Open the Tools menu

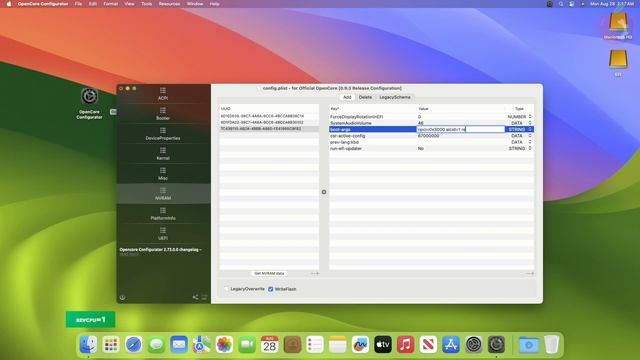coord(146,4)
